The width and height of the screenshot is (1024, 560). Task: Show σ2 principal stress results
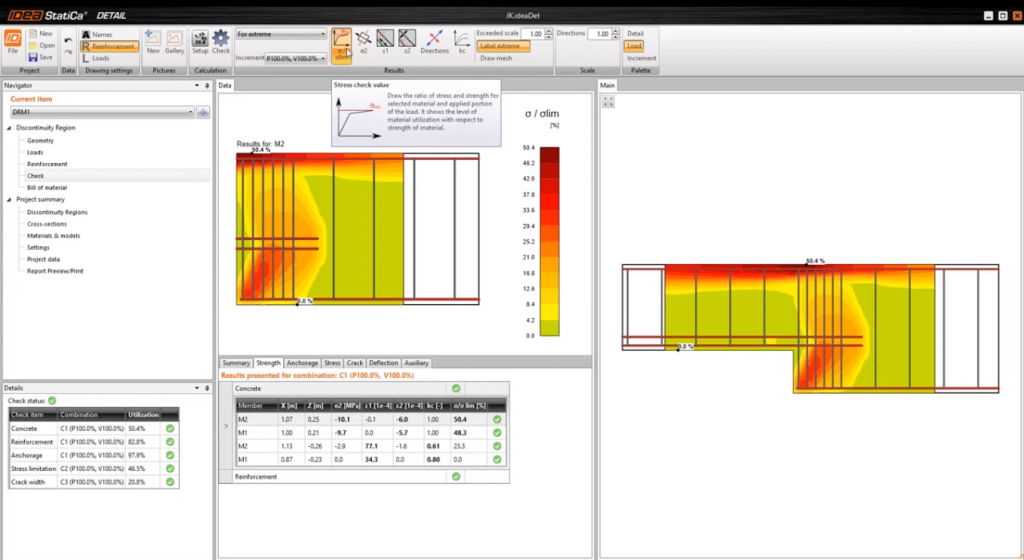364,42
